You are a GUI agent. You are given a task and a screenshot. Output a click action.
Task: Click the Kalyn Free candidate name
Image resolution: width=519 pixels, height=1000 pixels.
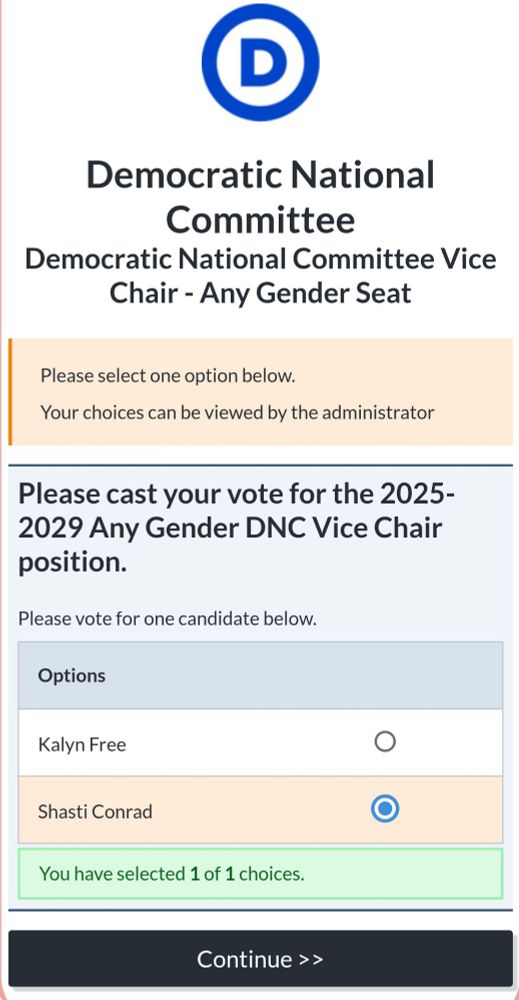click(82, 744)
